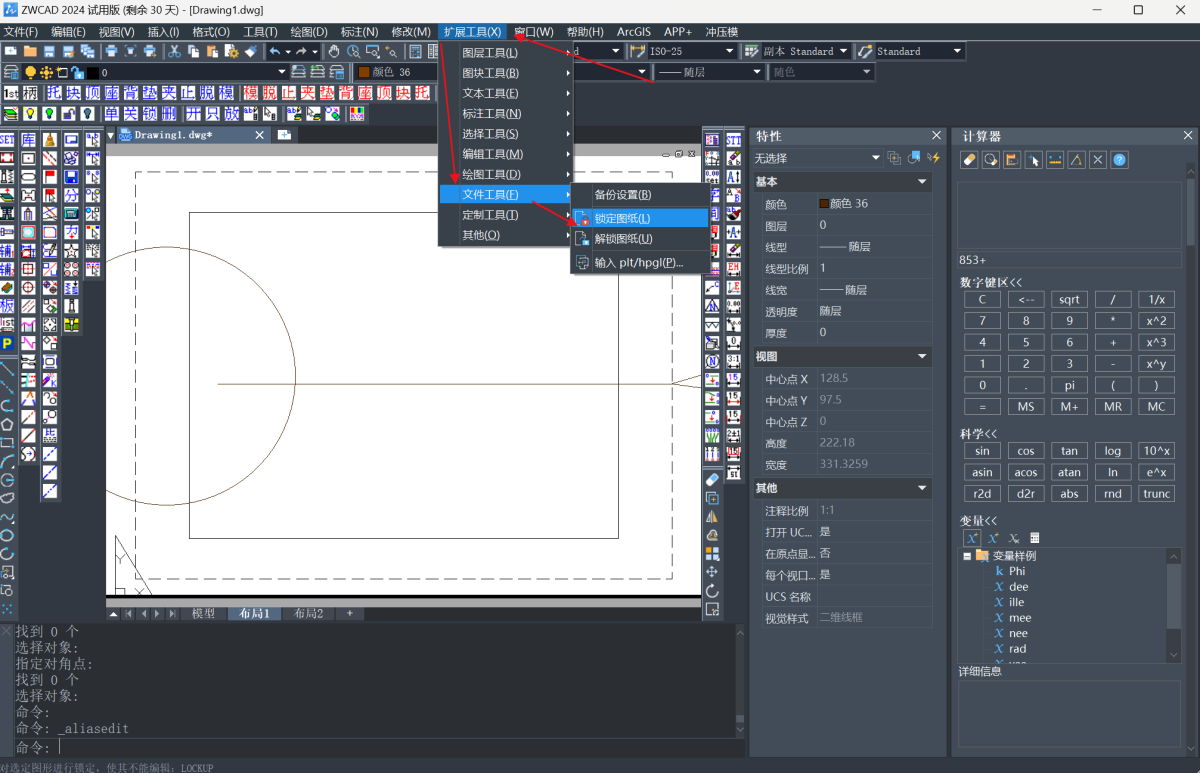The image size is (1200, 773).
Task: Open 图层工具(L) submenu
Action: [x=506, y=53]
